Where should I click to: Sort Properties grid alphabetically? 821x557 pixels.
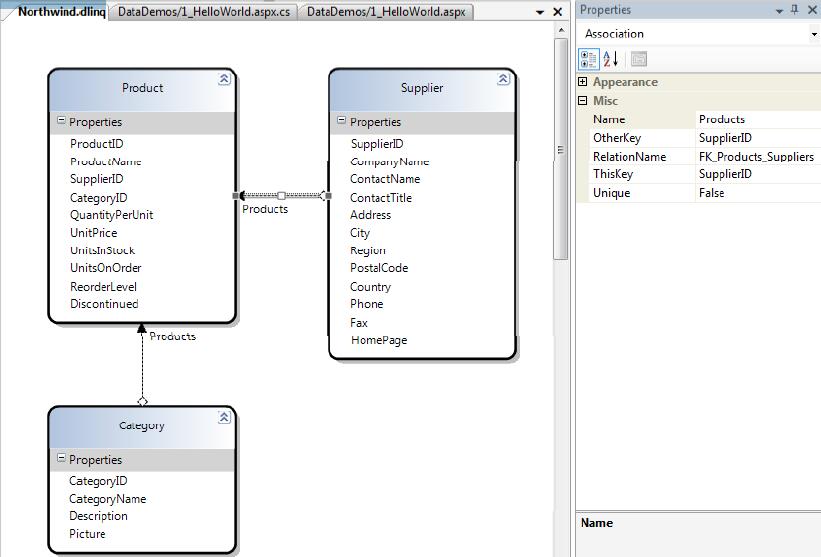[x=611, y=59]
